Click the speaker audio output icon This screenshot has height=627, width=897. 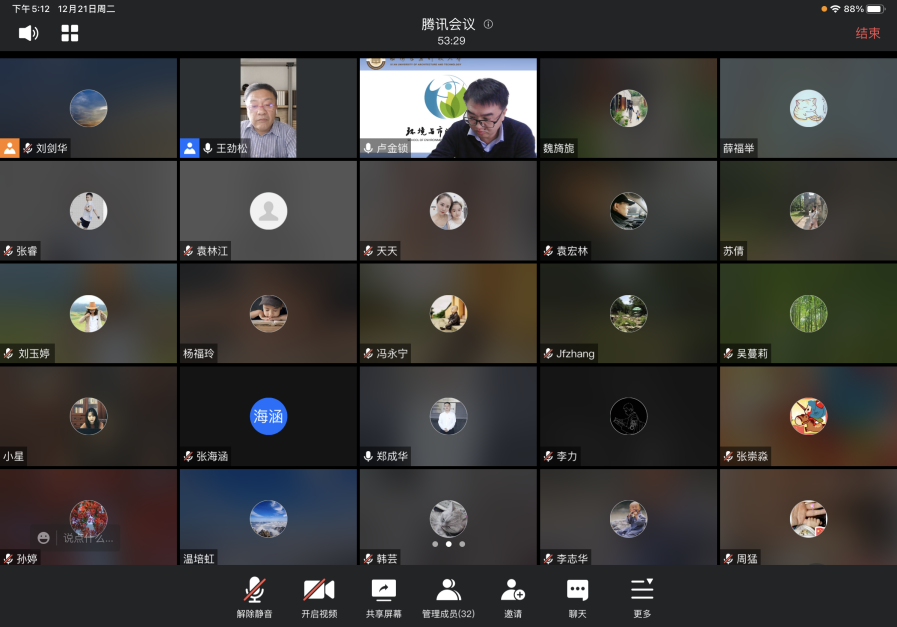point(28,33)
